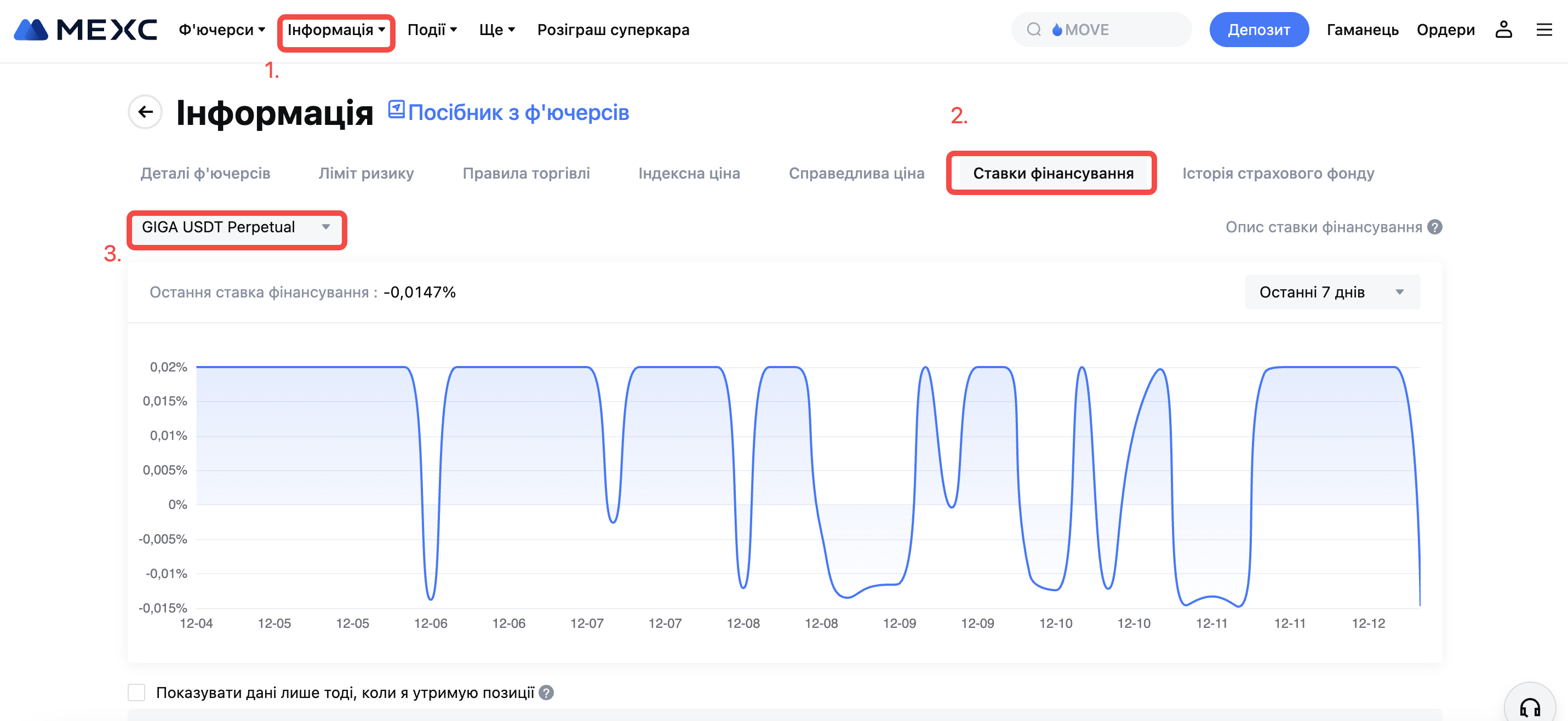Viewport: 1568px width, 721px height.
Task: Switch to Історія страхового фонду tab
Action: (1278, 174)
